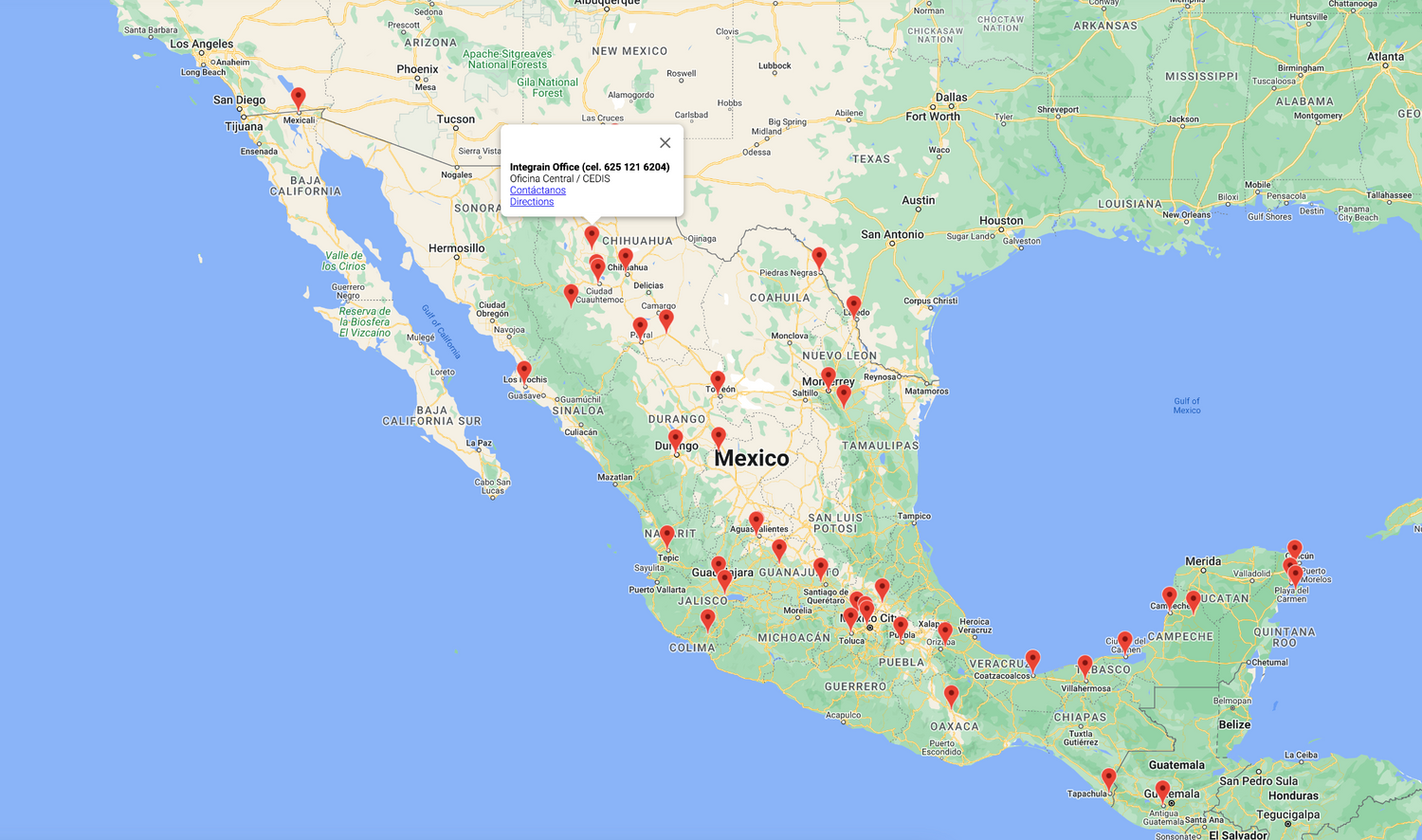Open the marker in Oaxaca state

click(951, 696)
